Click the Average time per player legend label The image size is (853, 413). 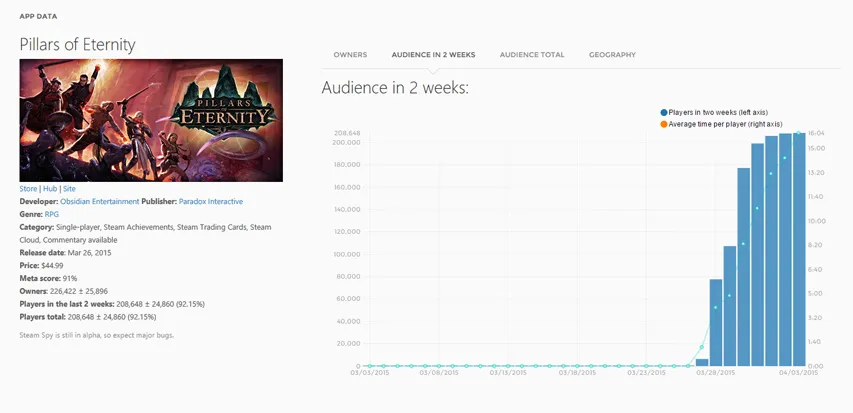tap(725, 125)
